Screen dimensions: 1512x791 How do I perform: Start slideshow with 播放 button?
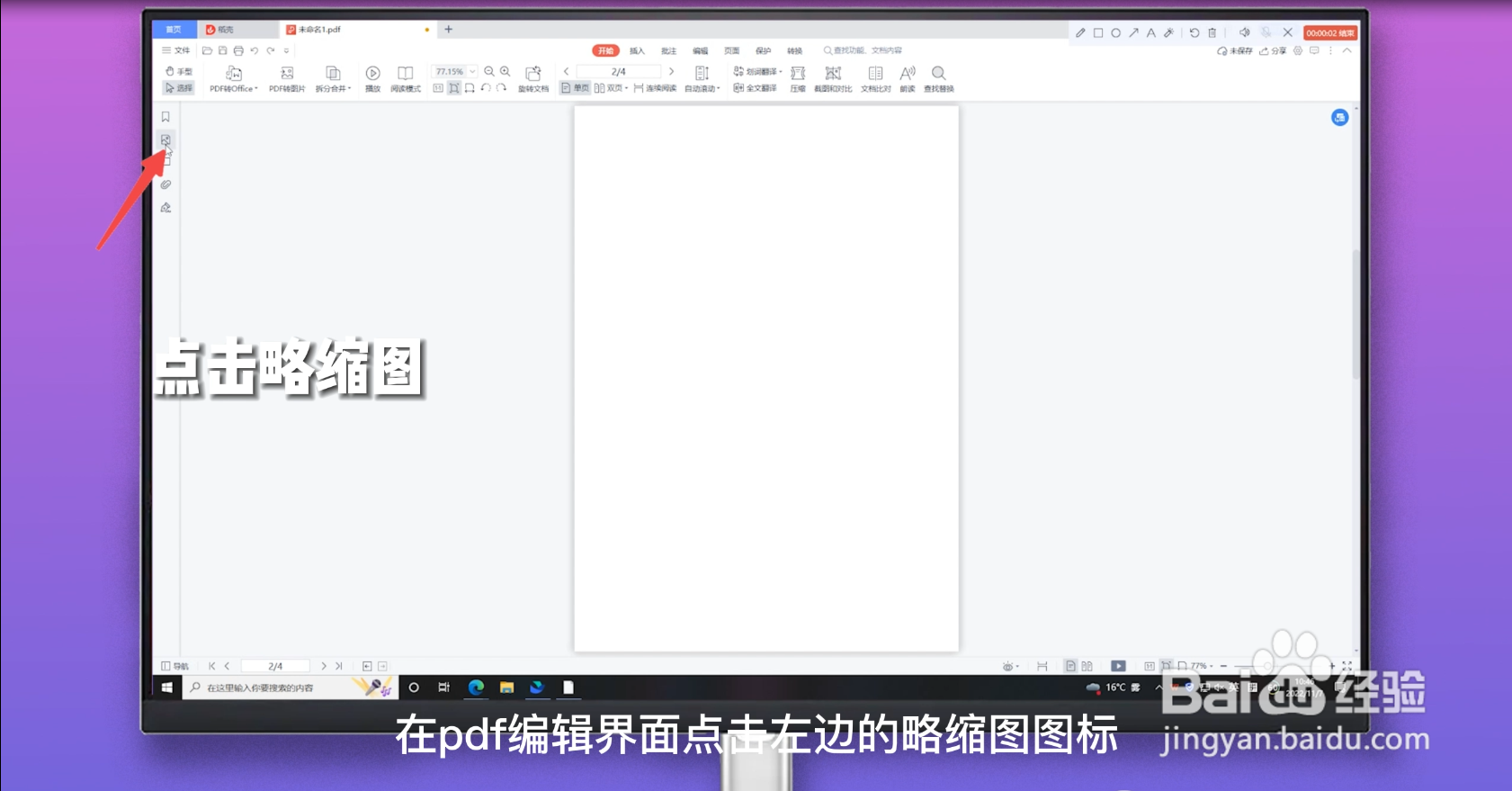click(372, 79)
